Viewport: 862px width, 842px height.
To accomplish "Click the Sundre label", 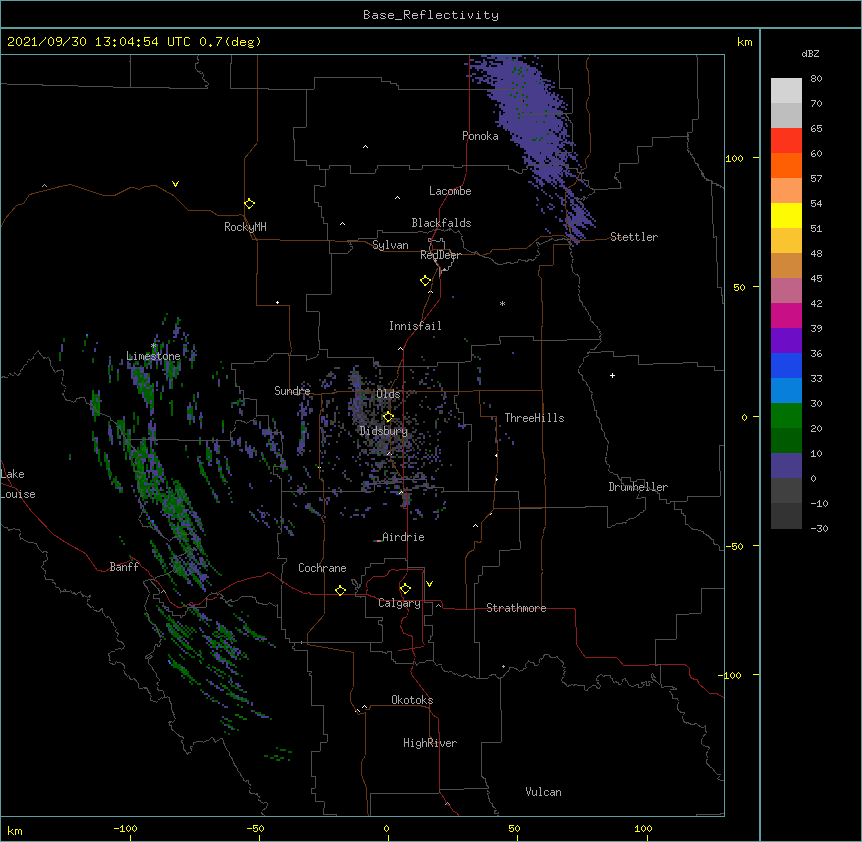I will tap(292, 391).
